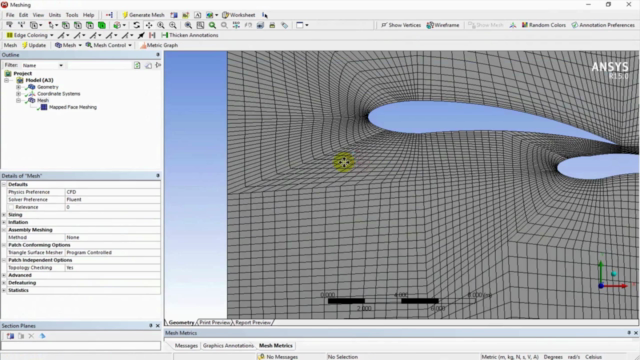
Task: Open the File menu
Action: tap(10, 15)
